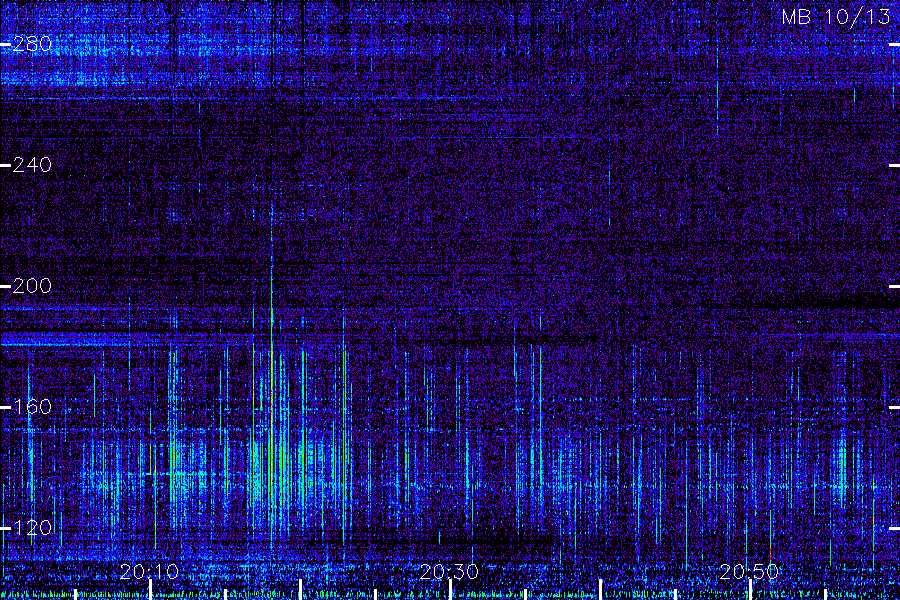Viewport: 900px width, 600px height.
Task: Click the 200 frequency axis label
Action: pos(32,286)
